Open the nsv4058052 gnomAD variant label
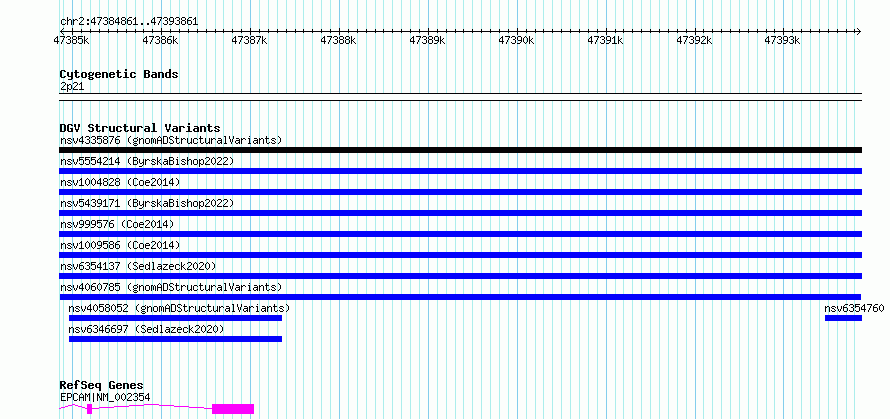The height and width of the screenshot is (419, 890). (179, 308)
